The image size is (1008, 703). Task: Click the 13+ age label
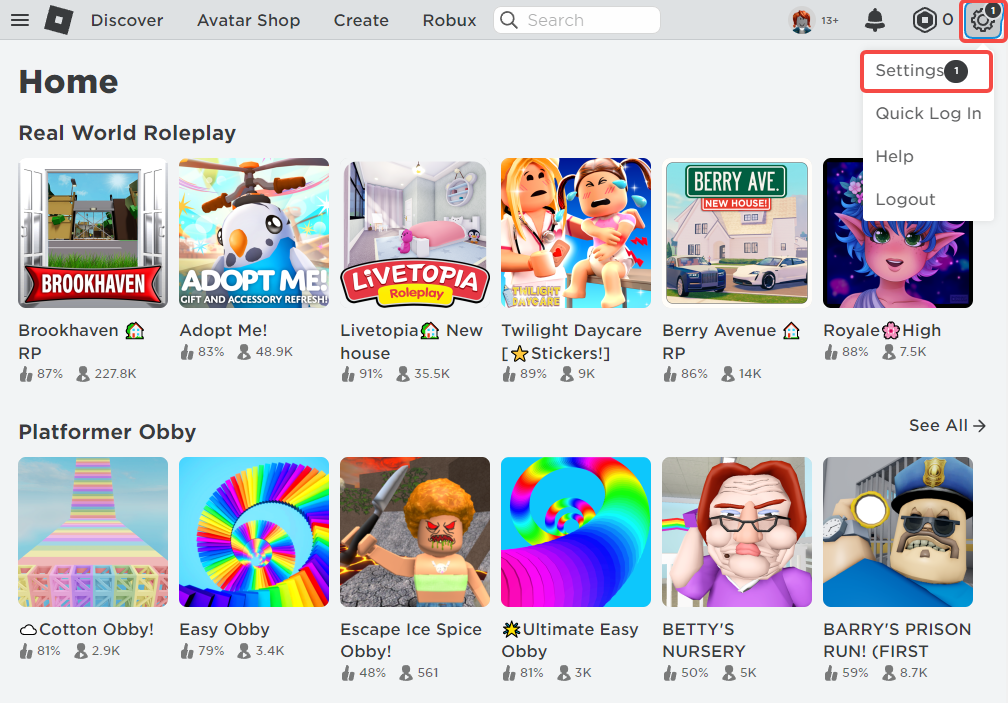pyautogui.click(x=829, y=21)
